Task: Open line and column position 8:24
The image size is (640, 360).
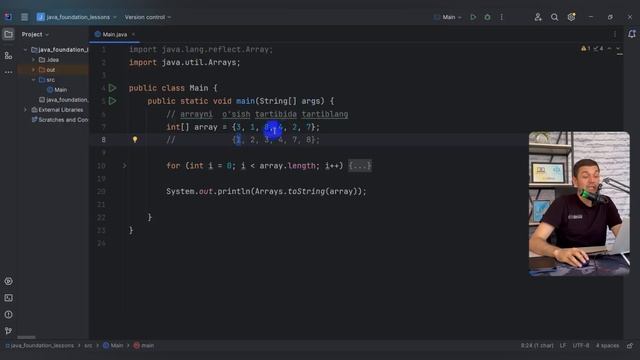Action: [x=537, y=345]
